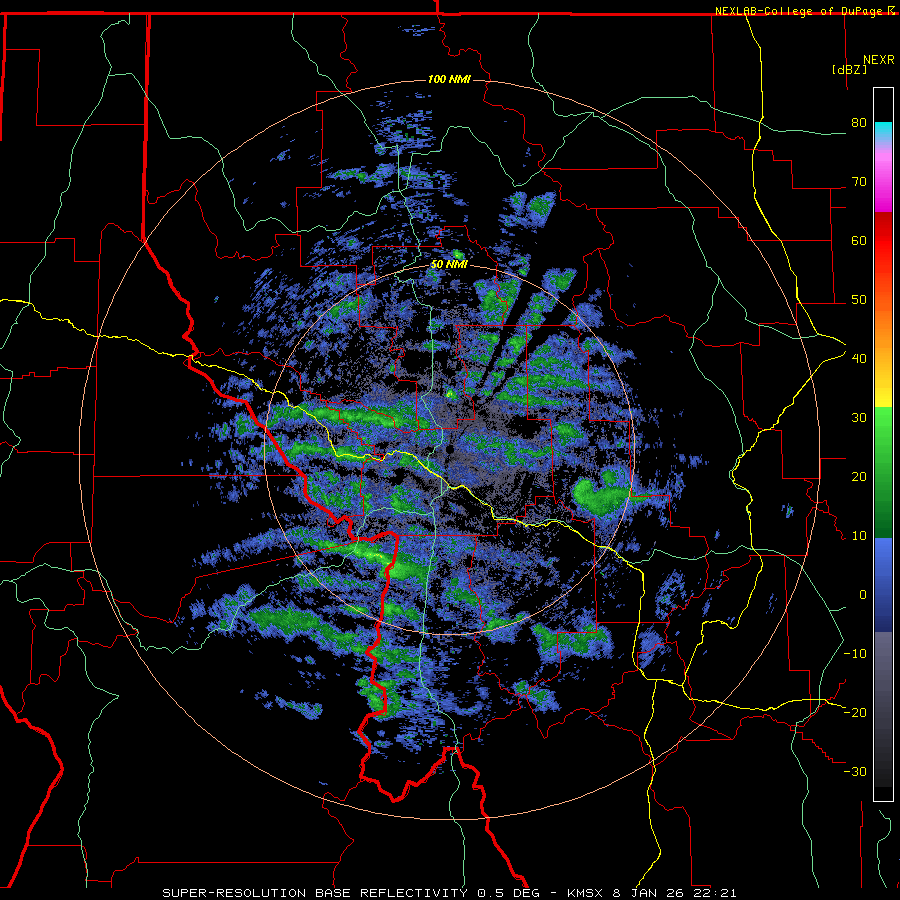Click the 30 dBZ scale value
900x900 pixels.
coord(859,418)
